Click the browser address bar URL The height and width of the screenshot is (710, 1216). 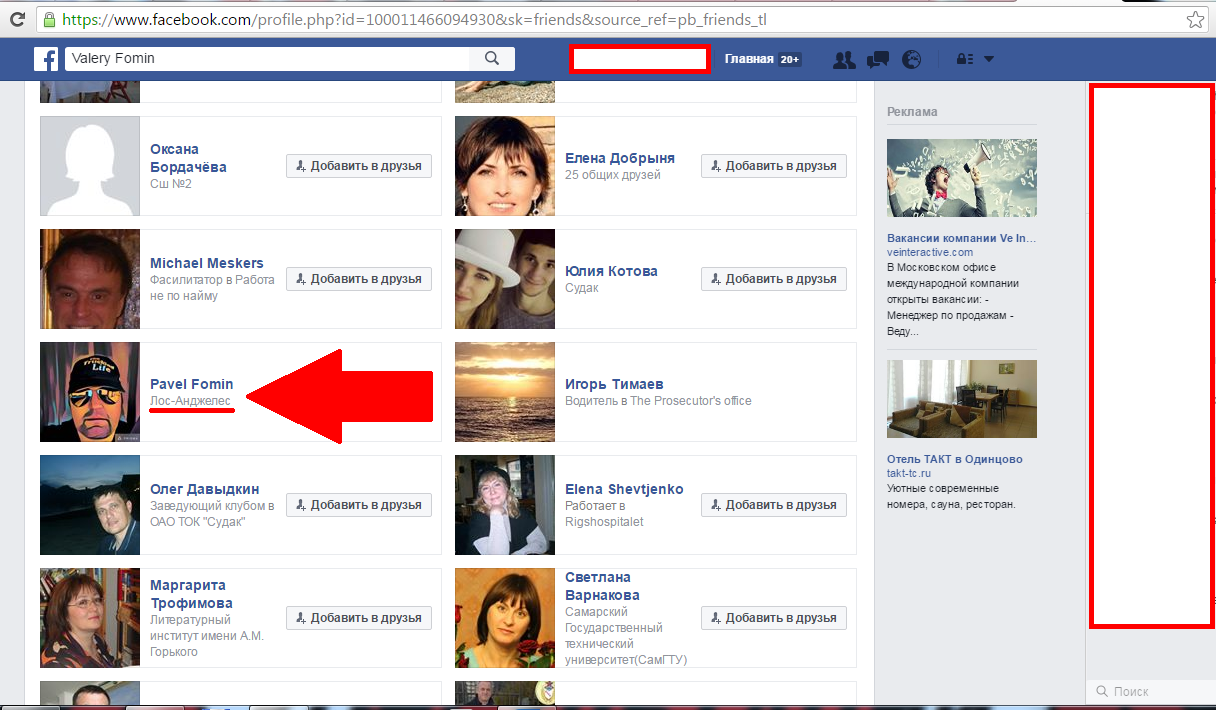[x=415, y=19]
